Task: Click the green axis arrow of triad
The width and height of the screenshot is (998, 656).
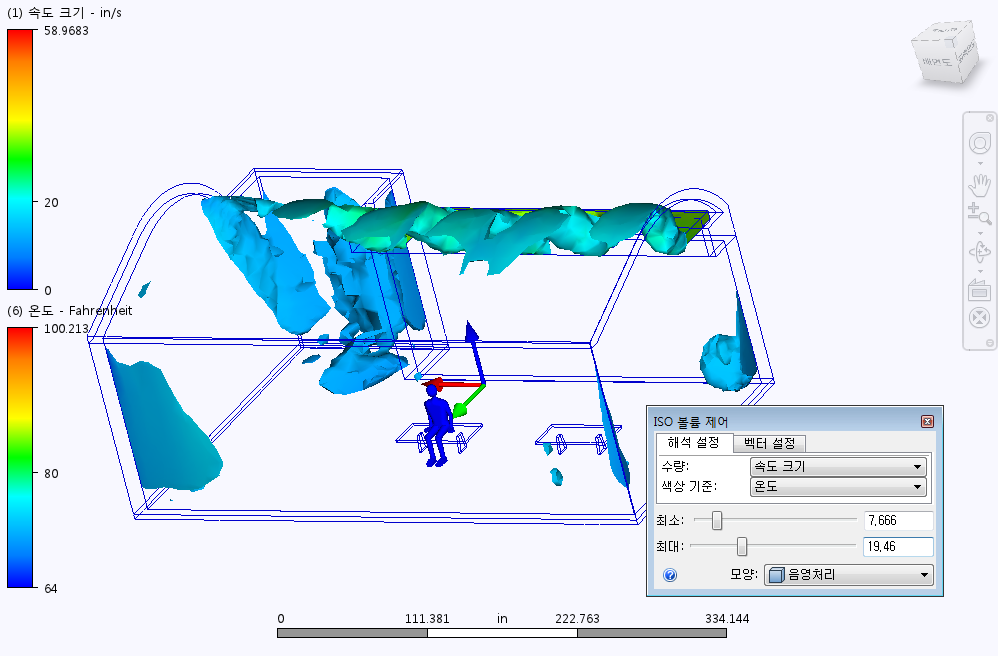Action: point(468,401)
